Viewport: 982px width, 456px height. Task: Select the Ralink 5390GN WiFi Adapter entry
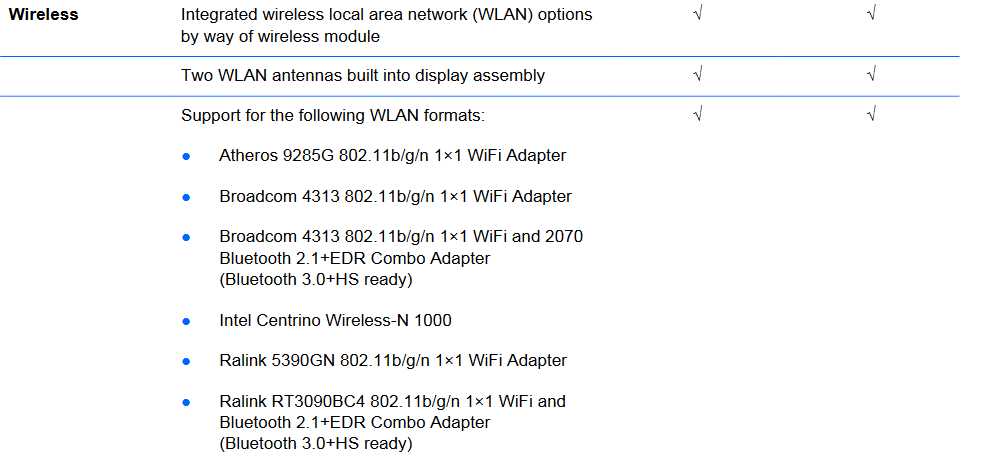(x=393, y=360)
